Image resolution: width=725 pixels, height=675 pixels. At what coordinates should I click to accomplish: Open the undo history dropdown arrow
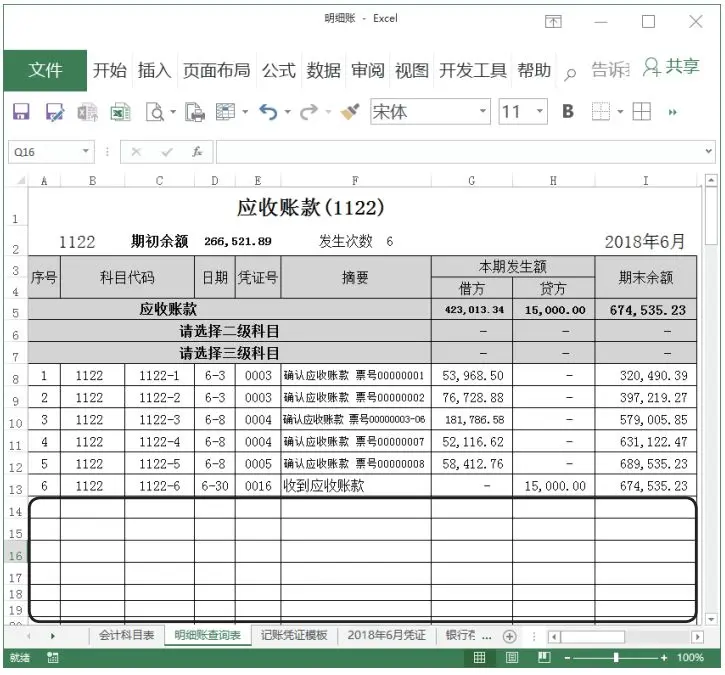click(x=287, y=112)
